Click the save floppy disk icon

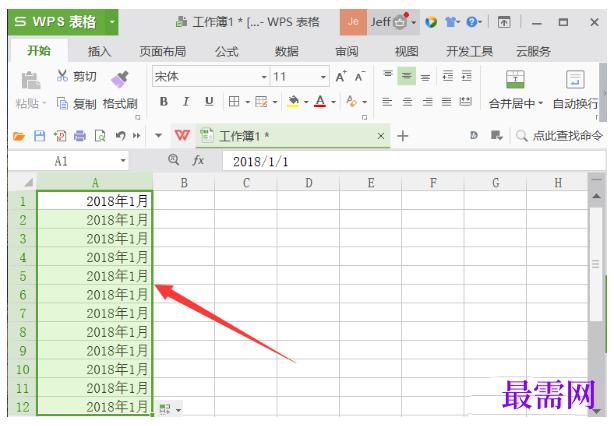click(40, 136)
